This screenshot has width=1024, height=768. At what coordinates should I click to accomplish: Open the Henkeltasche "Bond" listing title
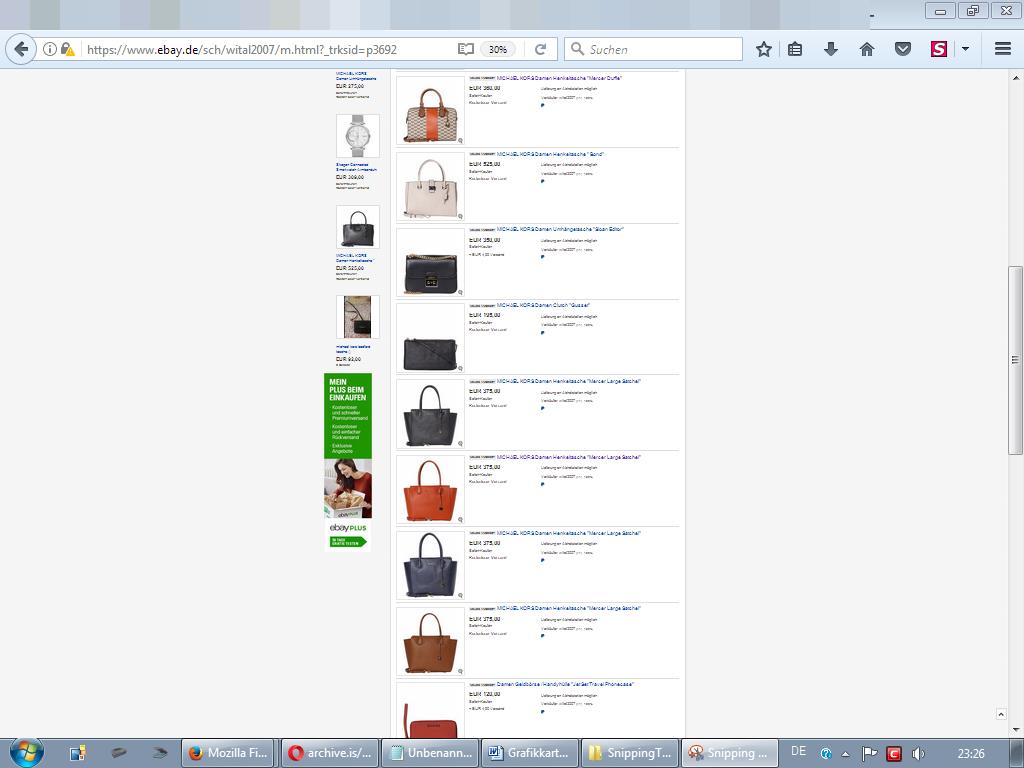pyautogui.click(x=550, y=154)
